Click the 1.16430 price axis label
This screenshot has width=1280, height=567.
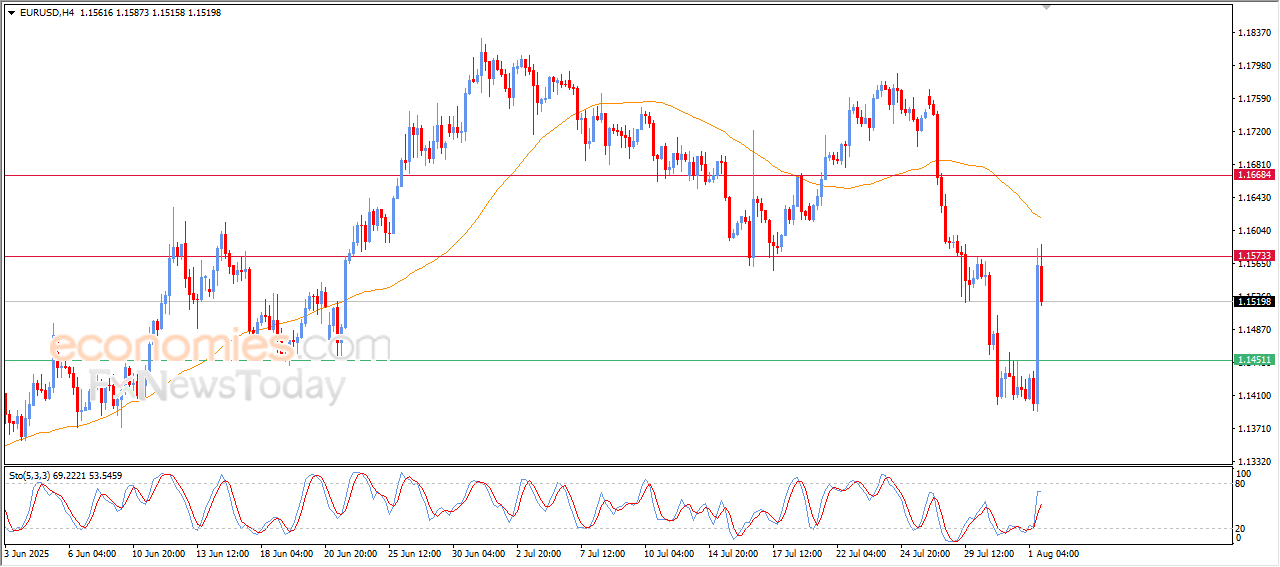[x=1253, y=198]
